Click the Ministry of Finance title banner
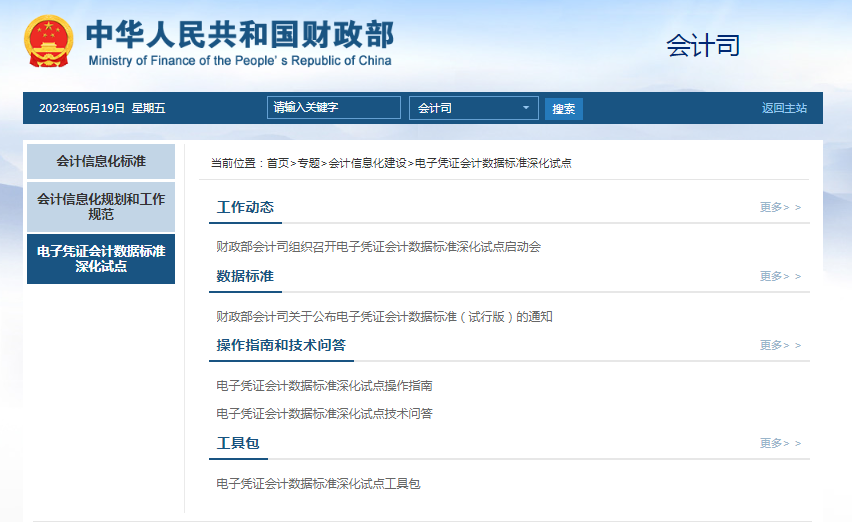The height and width of the screenshot is (522, 852). click(x=240, y=43)
